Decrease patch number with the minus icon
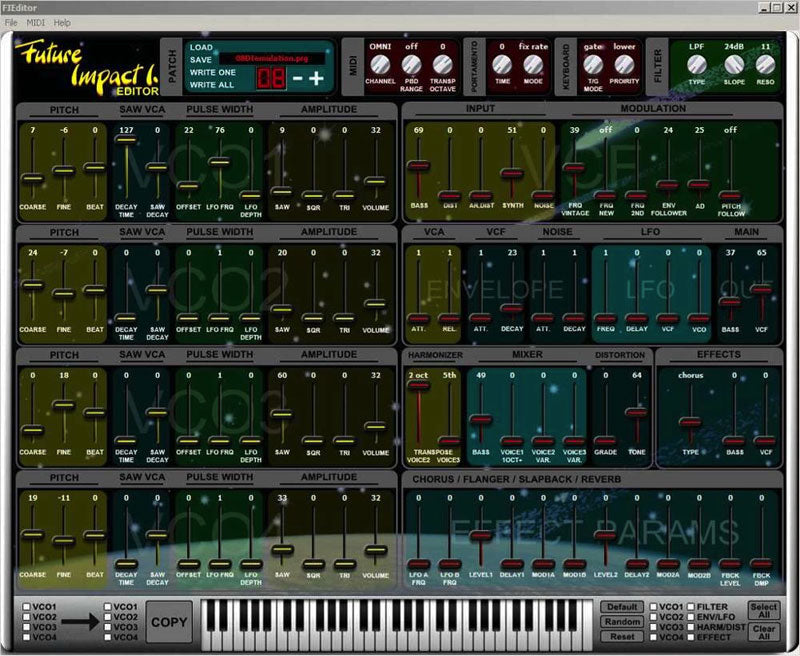800x656 pixels. (x=298, y=79)
